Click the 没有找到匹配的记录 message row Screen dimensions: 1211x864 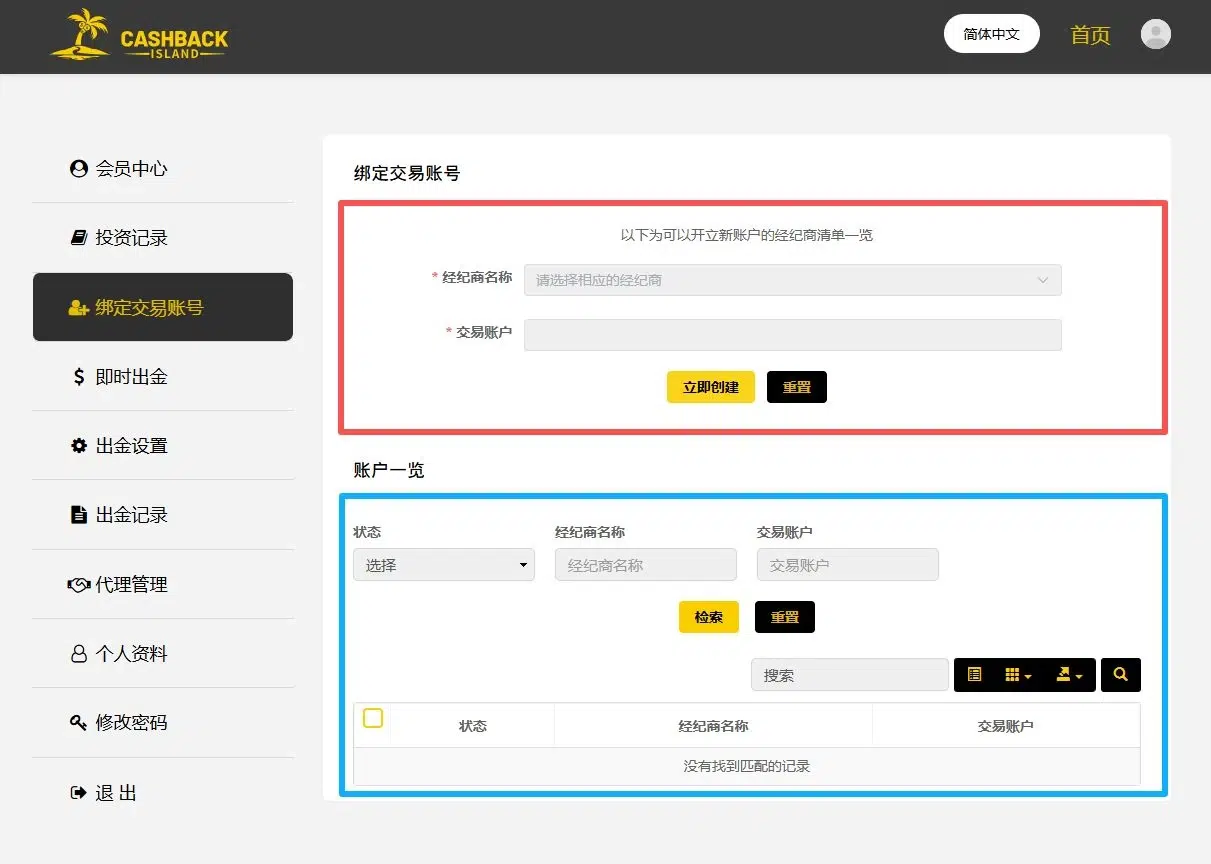[747, 767]
